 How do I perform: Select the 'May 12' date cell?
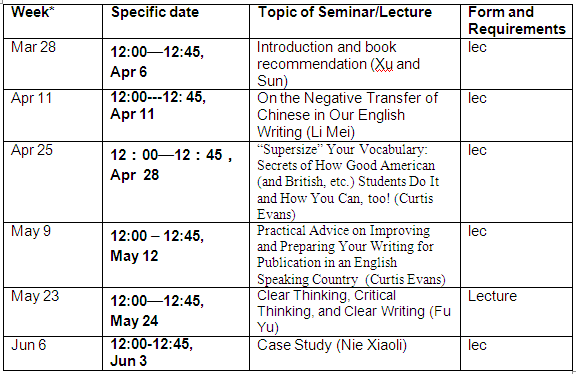click(176, 255)
